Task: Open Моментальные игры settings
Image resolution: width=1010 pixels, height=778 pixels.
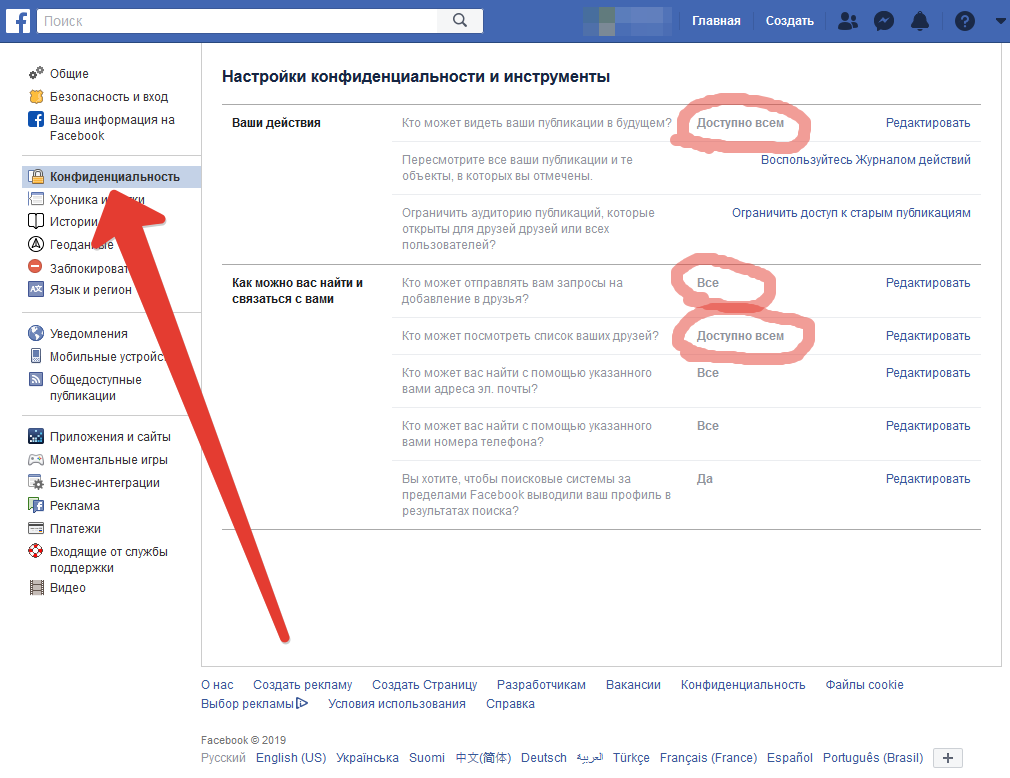Action: [x=109, y=460]
